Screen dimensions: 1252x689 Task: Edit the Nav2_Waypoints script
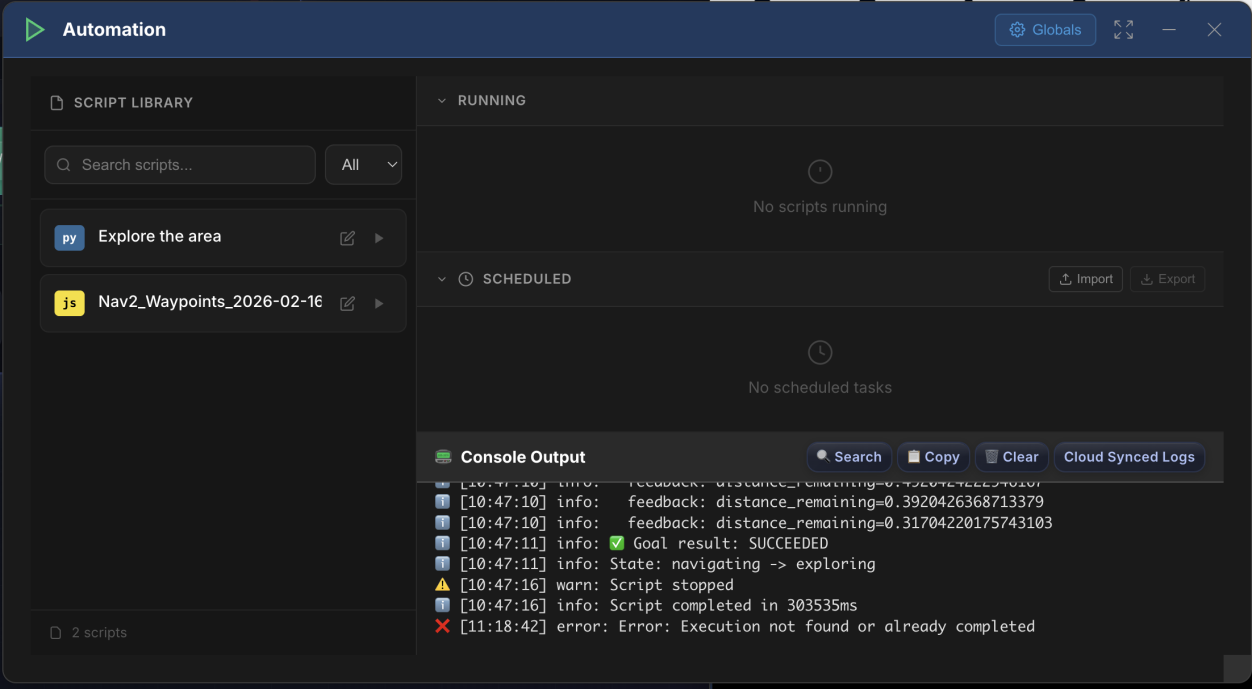click(x=347, y=303)
